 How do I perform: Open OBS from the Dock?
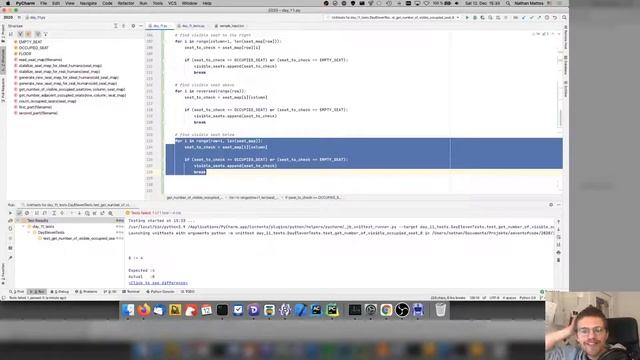tap(402, 310)
